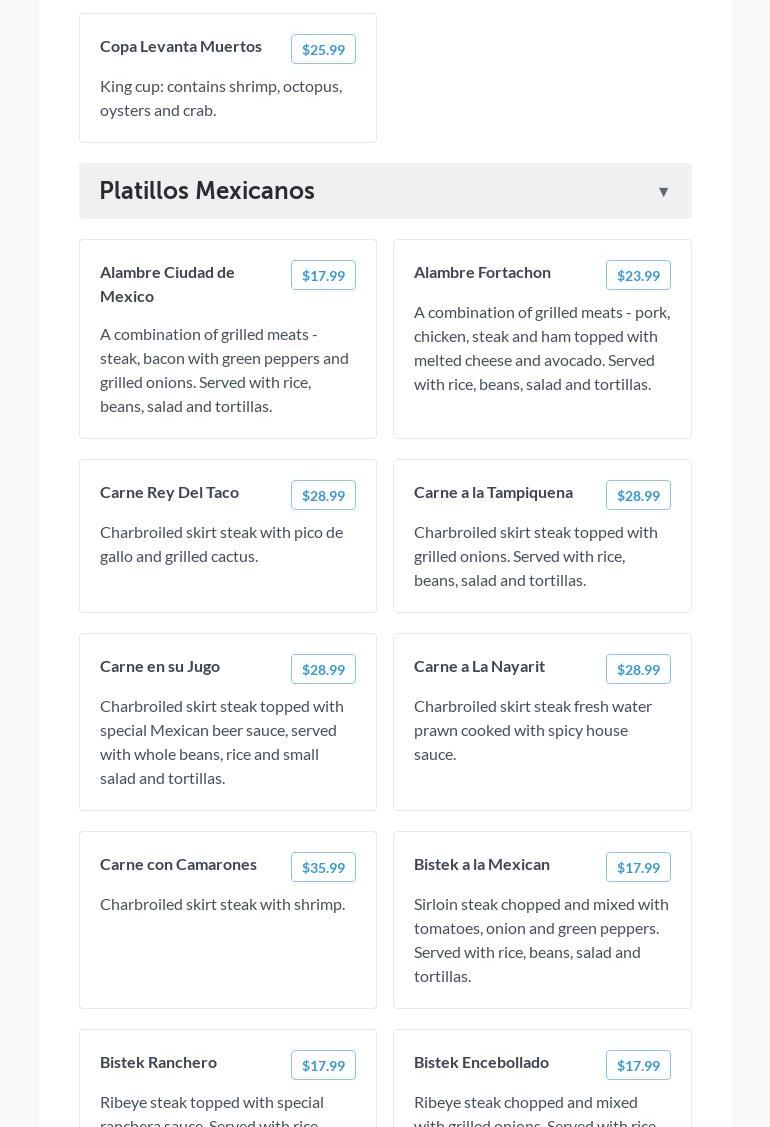This screenshot has width=770, height=1127.
Task: Click the Carne con Camarones dish name
Action: (x=178, y=864)
